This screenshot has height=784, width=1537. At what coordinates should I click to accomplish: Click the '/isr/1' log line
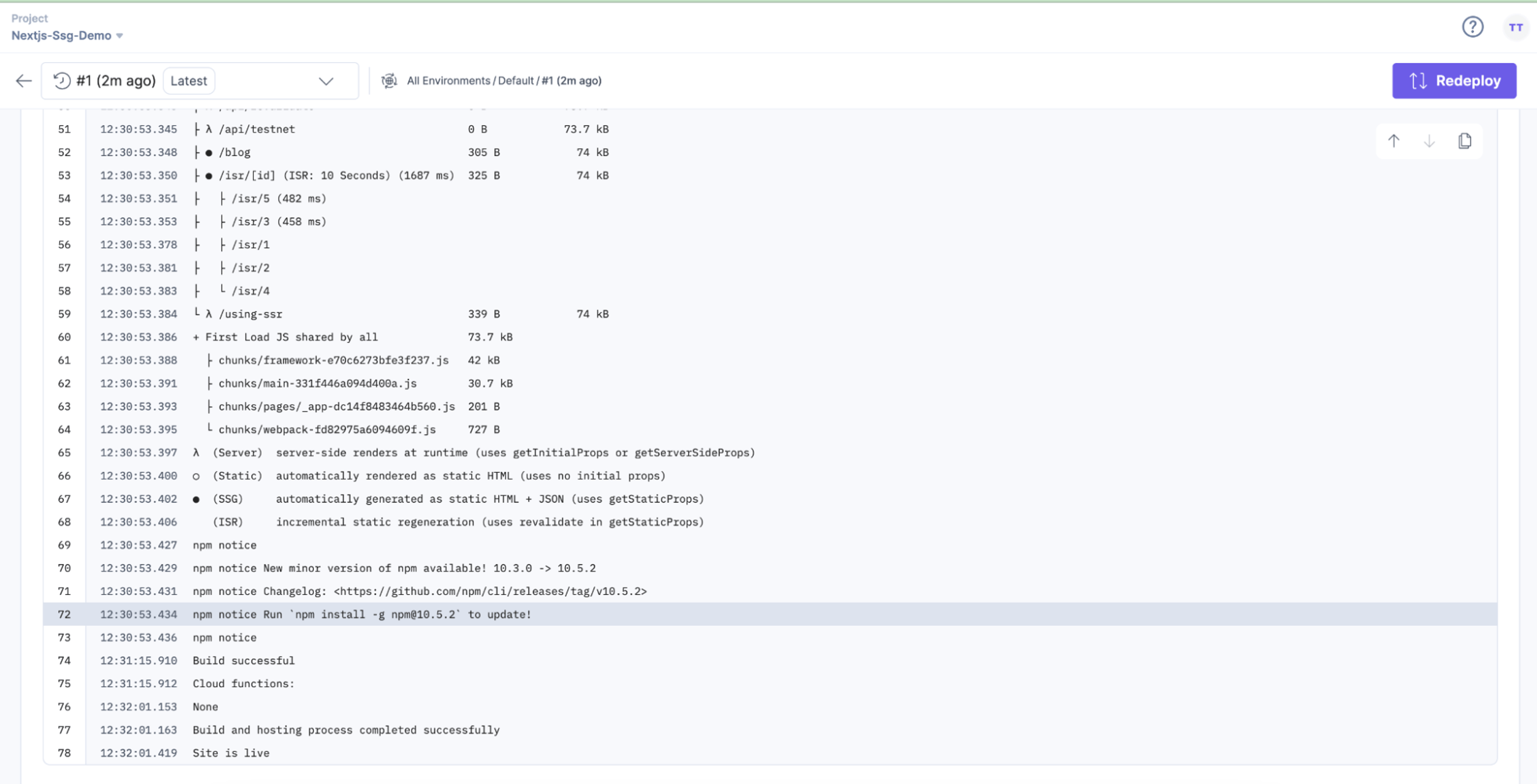(770, 245)
